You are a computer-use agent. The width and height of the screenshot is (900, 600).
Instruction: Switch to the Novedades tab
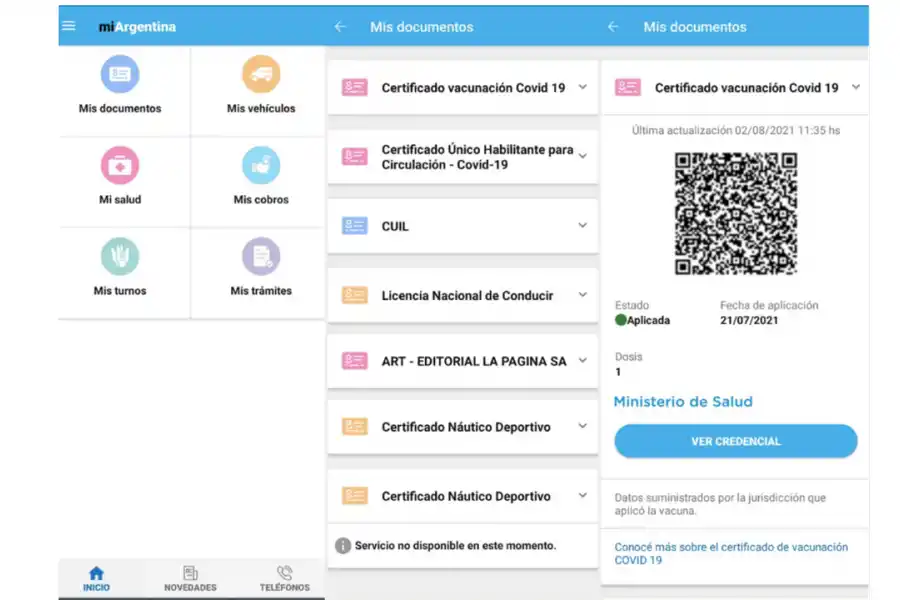tap(189, 578)
